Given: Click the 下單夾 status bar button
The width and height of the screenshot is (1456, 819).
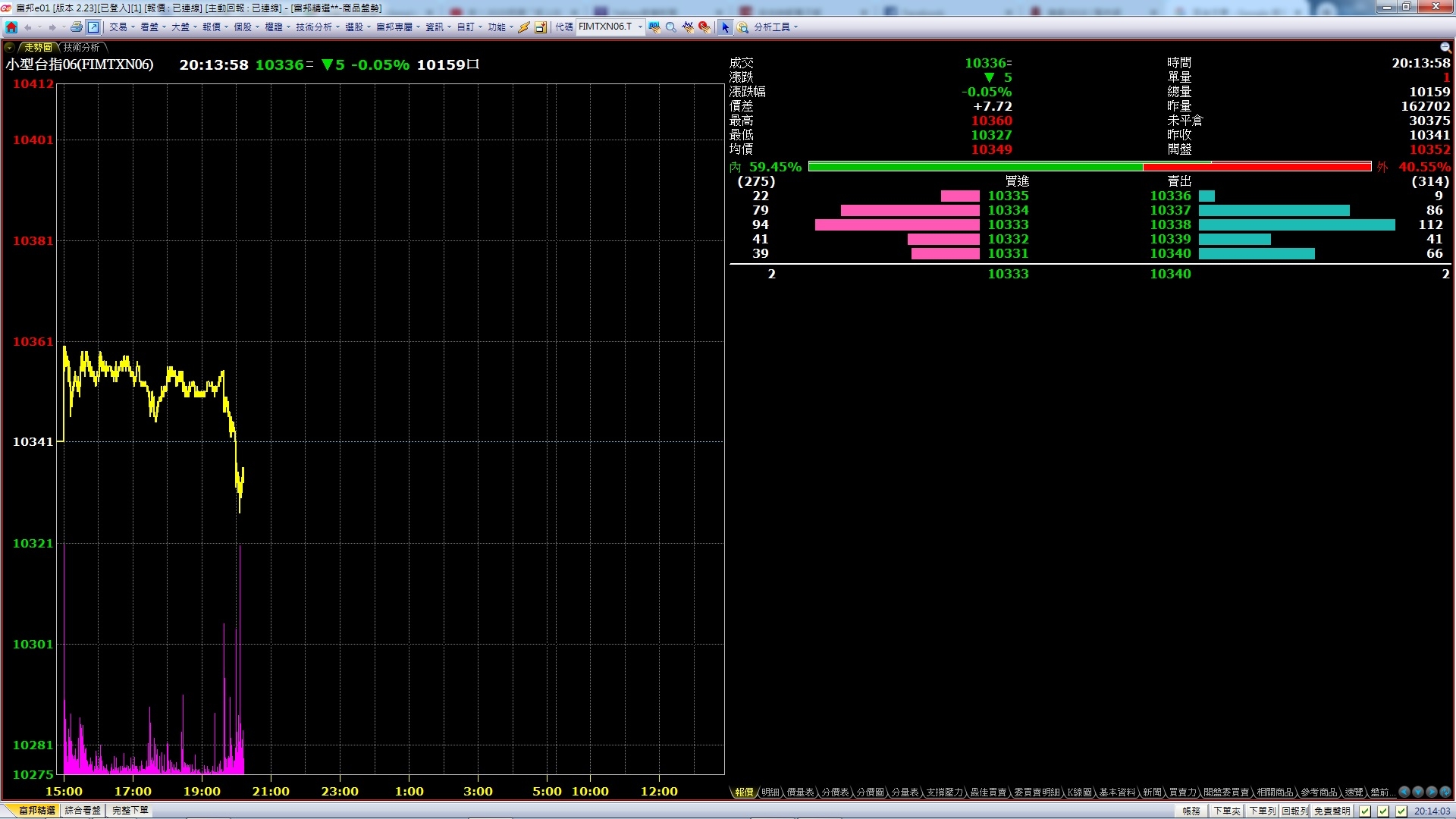Looking at the screenshot, I should coord(1226,811).
